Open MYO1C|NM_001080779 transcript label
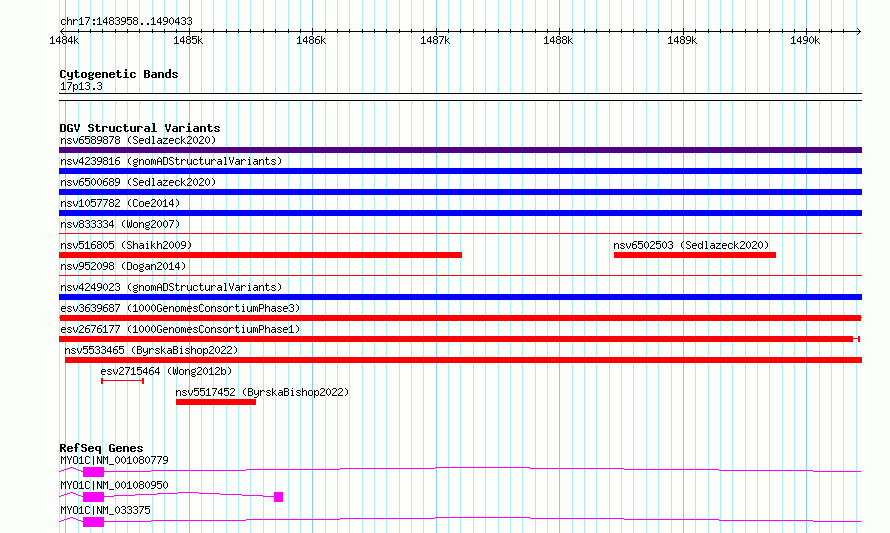Image resolution: width=890 pixels, height=533 pixels. click(114, 460)
